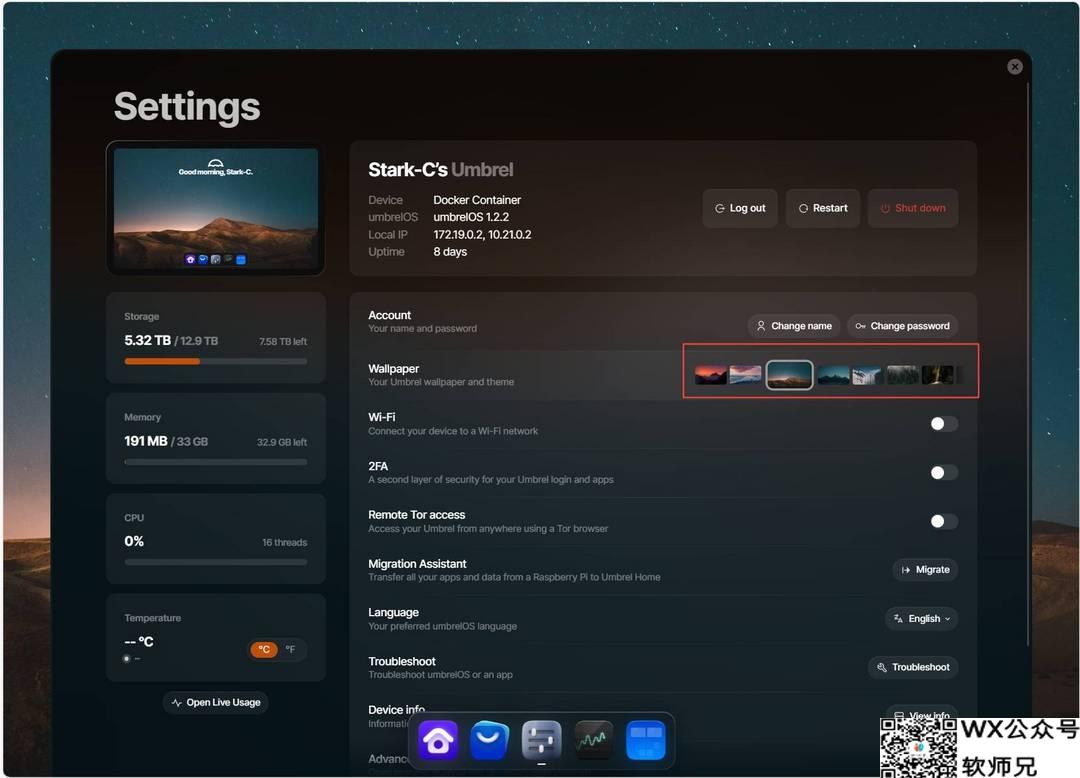Click the 'Docker Container' device value
The height and width of the screenshot is (778, 1080).
(x=477, y=200)
